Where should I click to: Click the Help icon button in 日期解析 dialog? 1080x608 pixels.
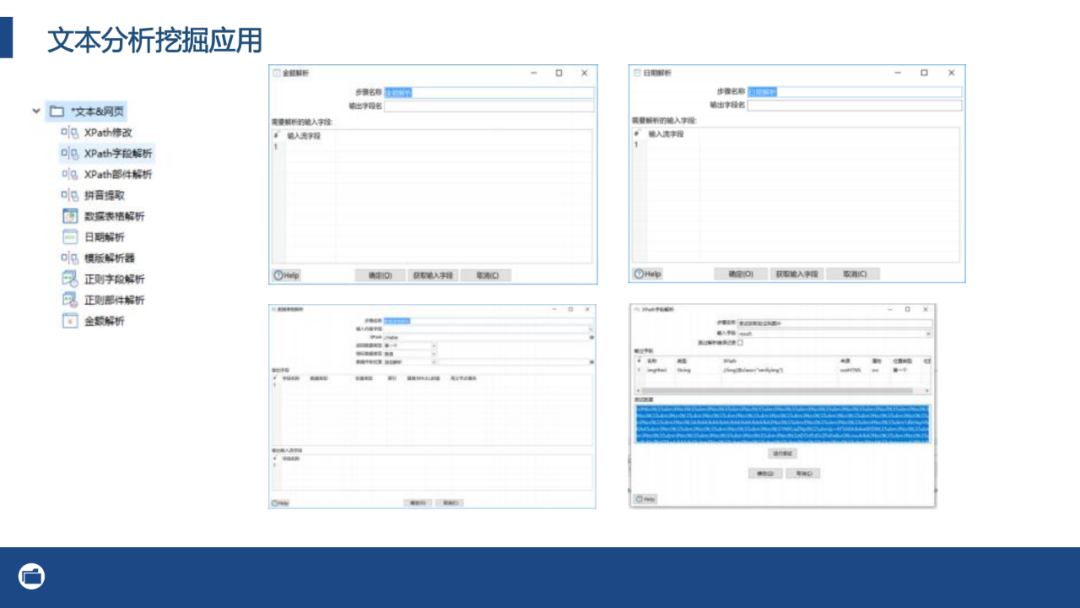(x=647, y=274)
